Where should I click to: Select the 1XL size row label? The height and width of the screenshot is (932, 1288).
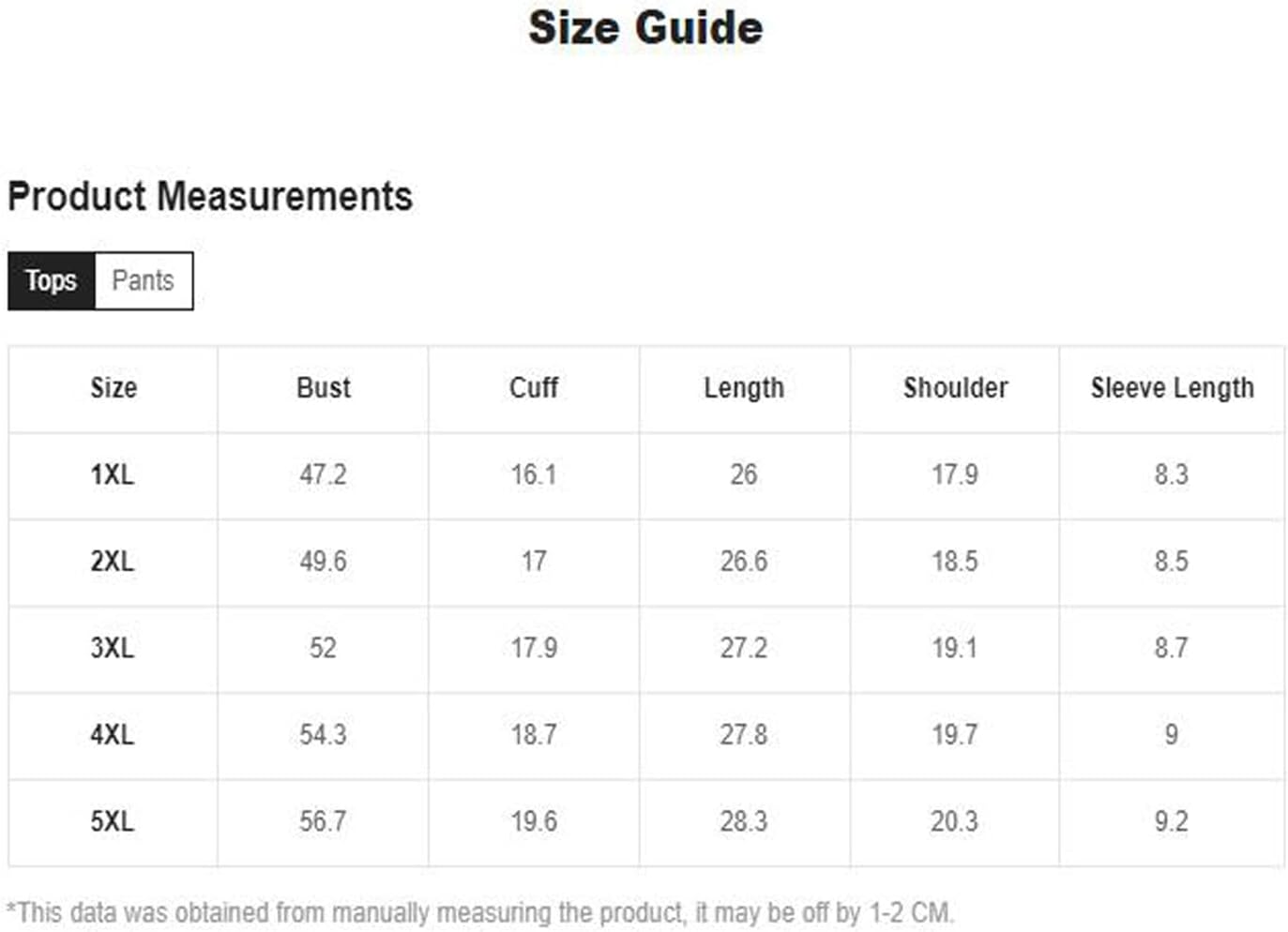pos(113,474)
